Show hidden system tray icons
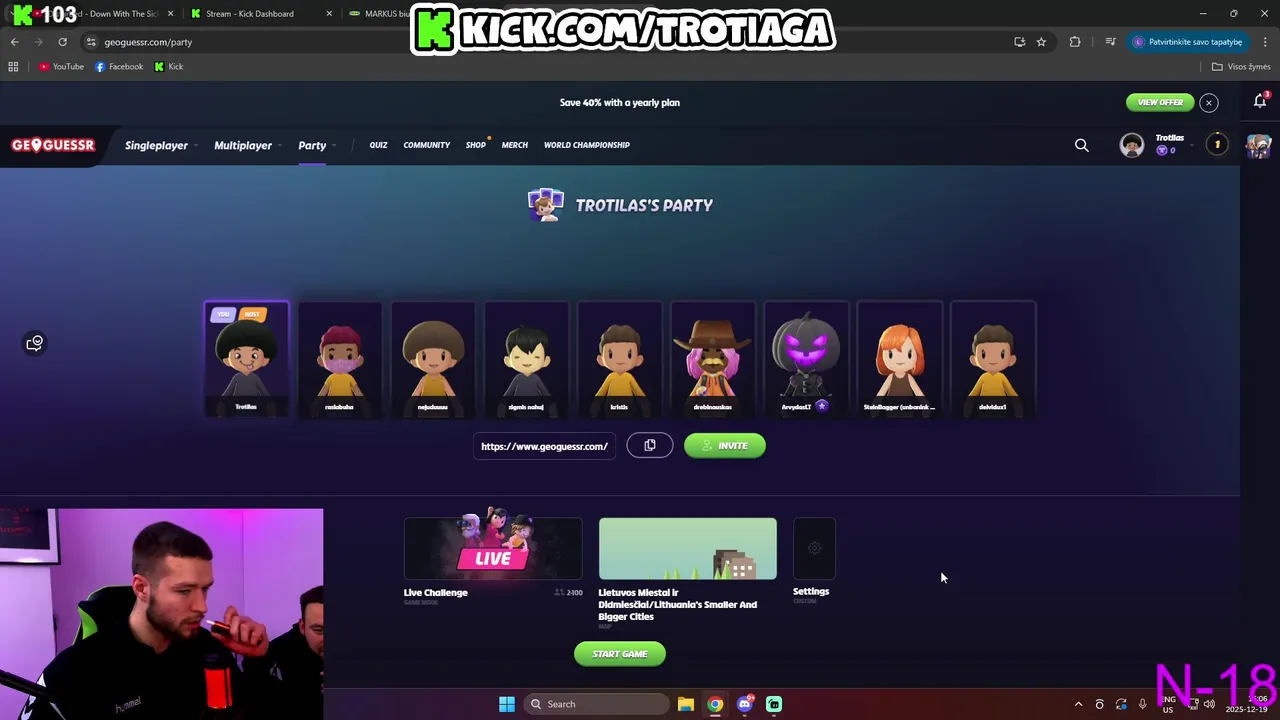Image resolution: width=1280 pixels, height=720 pixels. tap(1078, 704)
